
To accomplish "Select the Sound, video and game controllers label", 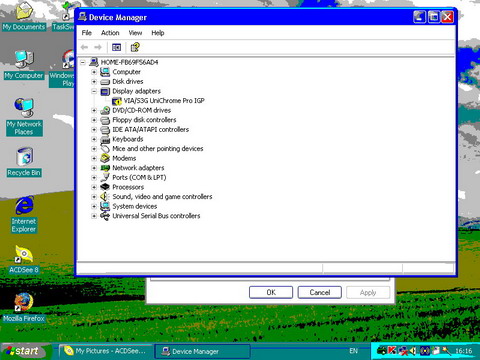I will coord(162,197).
